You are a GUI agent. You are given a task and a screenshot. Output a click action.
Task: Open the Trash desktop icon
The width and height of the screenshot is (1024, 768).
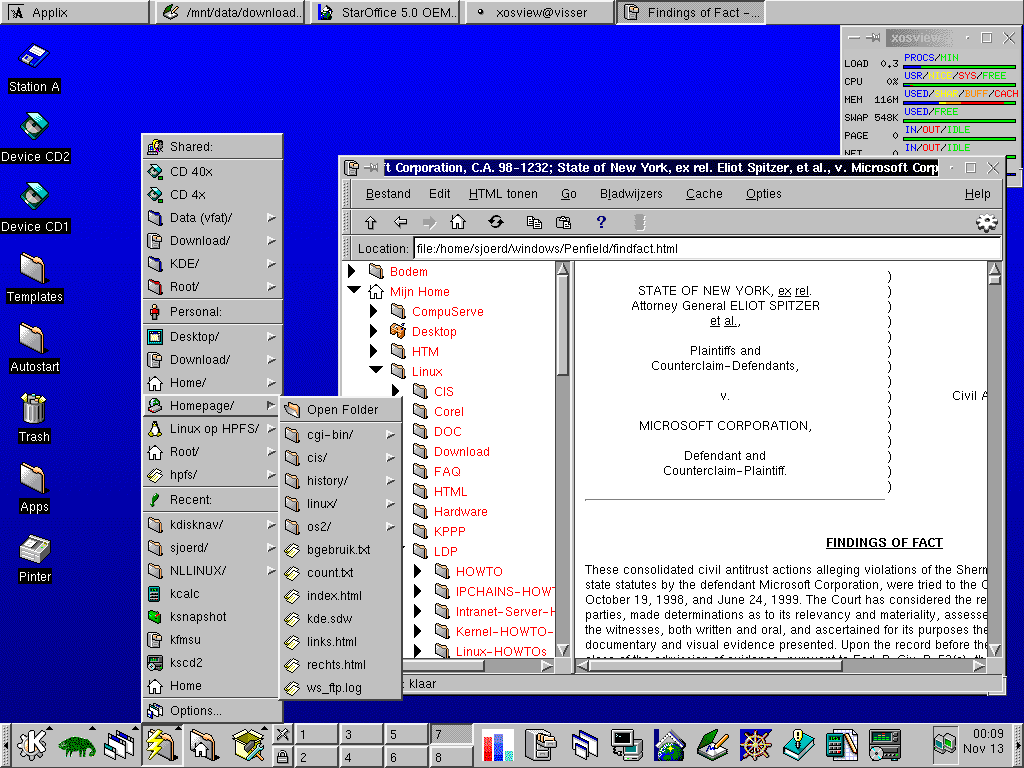coord(34,408)
